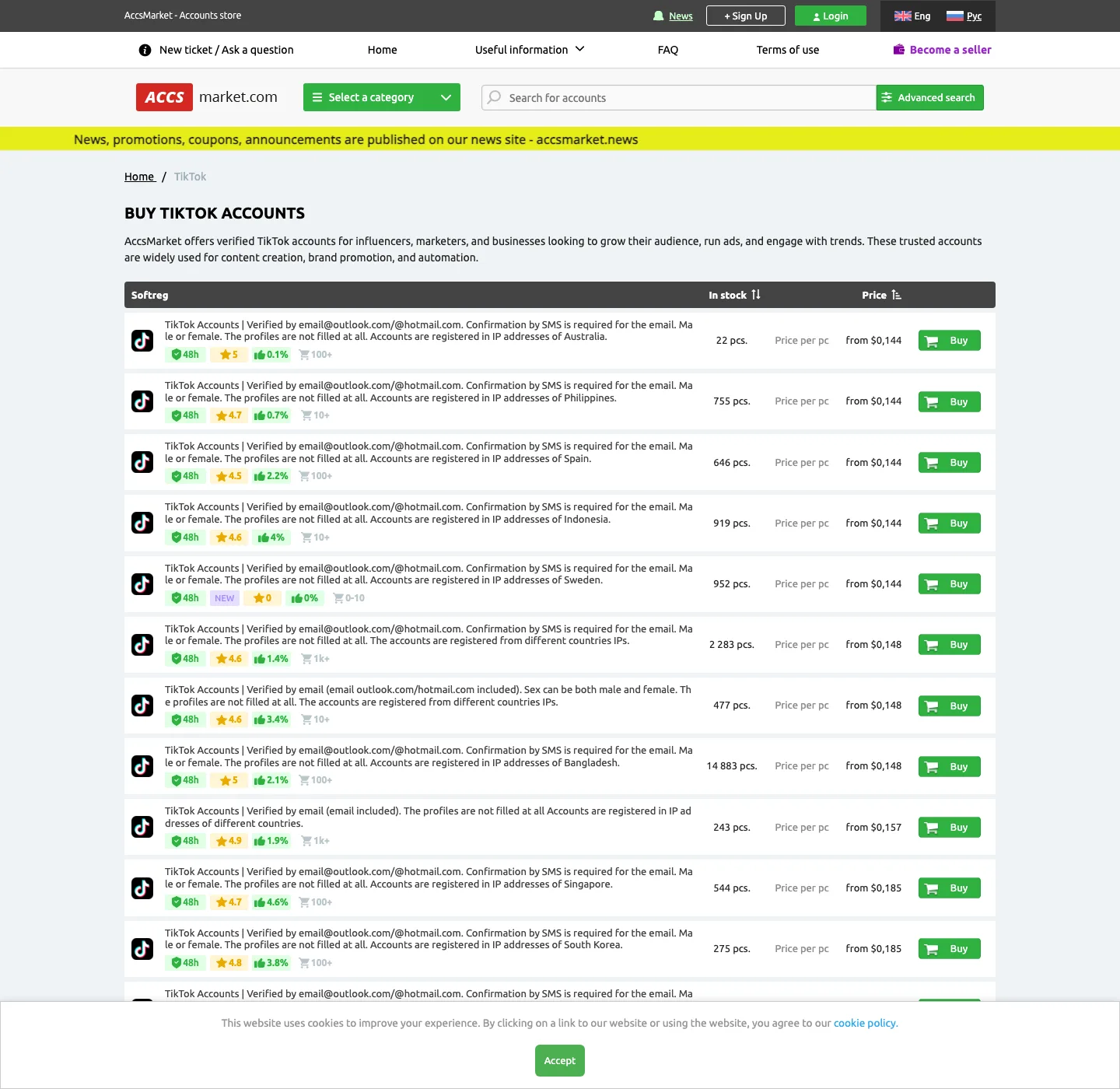Open the Bangladesh TikTok accounts listing description
The height and width of the screenshot is (1089, 1120).
pos(429,756)
